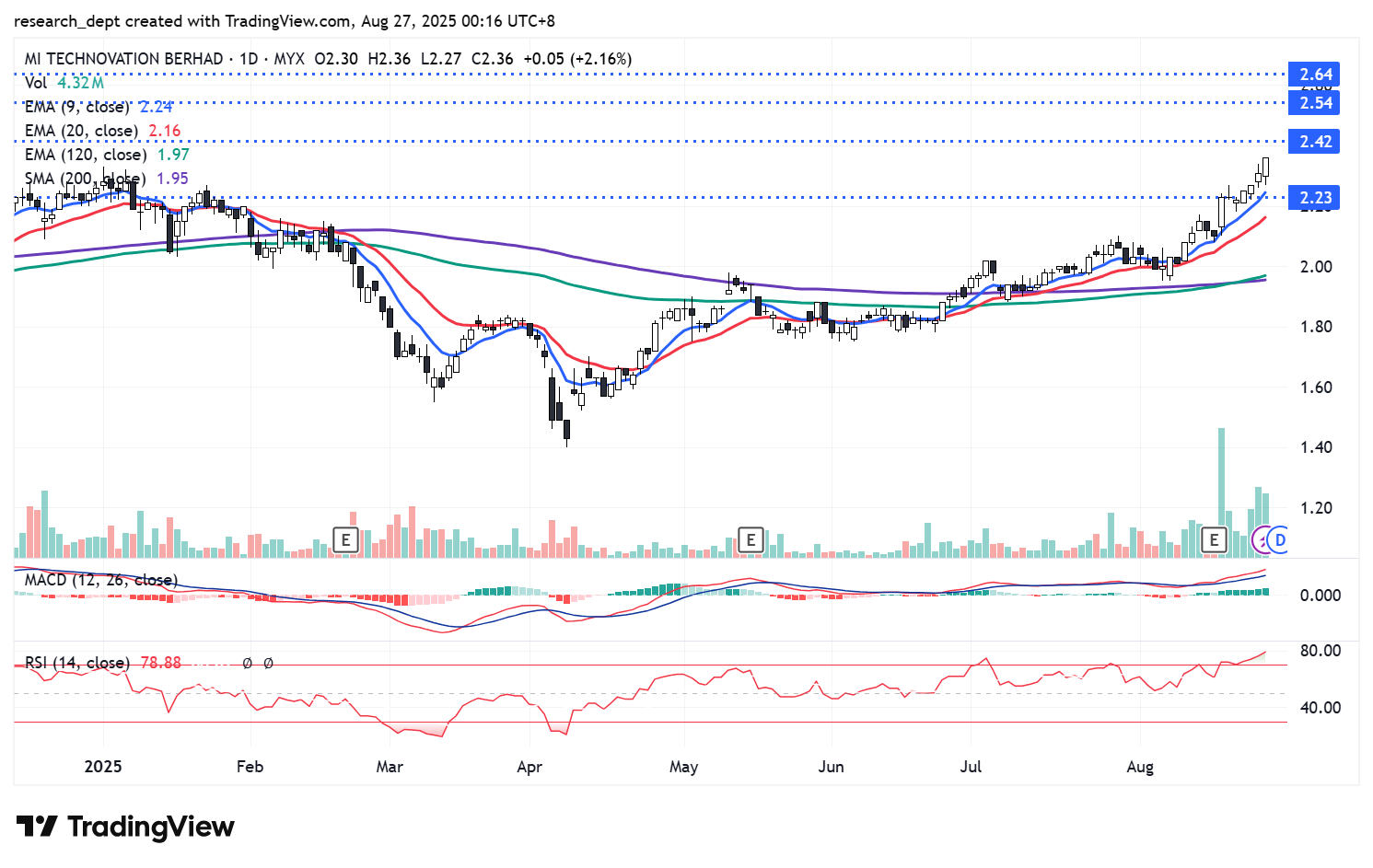Click the 1.60 price axis label
This screenshot has width=1373, height=868.
[x=1316, y=388]
